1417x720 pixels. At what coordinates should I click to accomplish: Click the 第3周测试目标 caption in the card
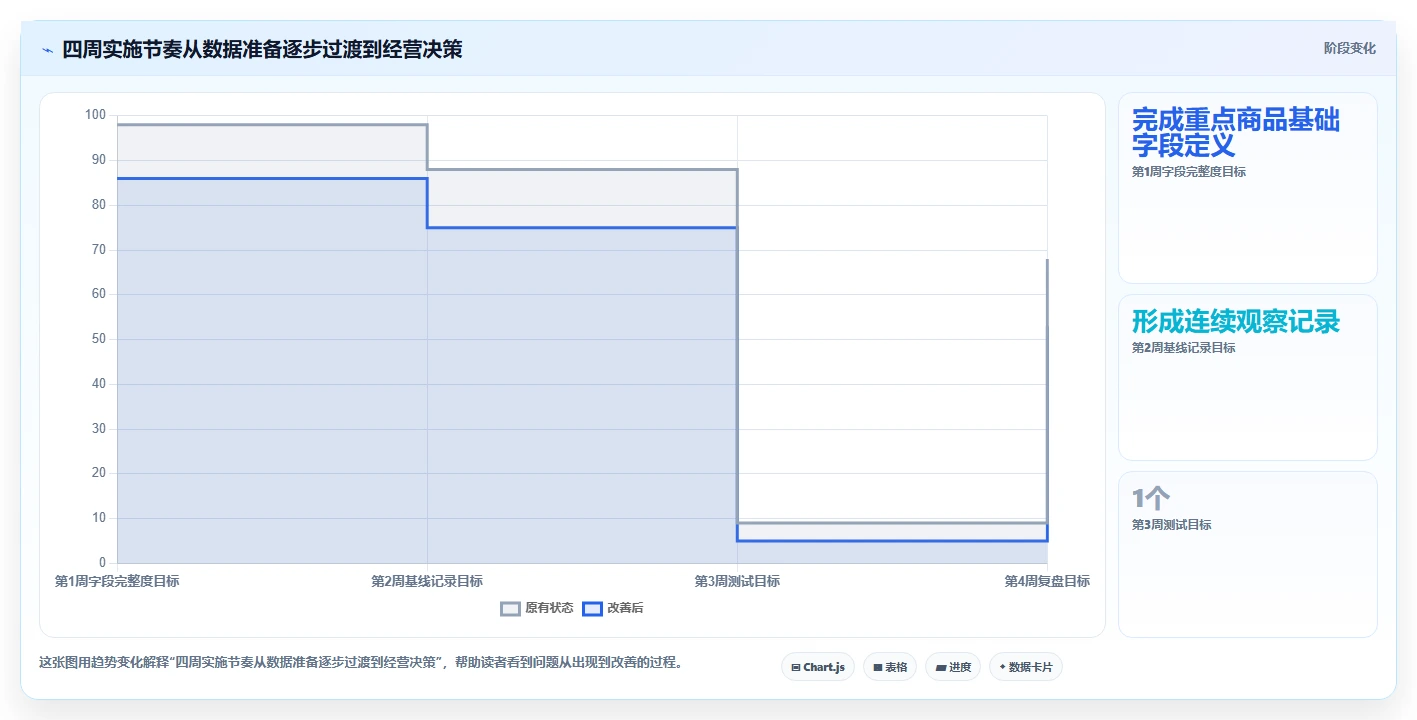pyautogui.click(x=1172, y=525)
